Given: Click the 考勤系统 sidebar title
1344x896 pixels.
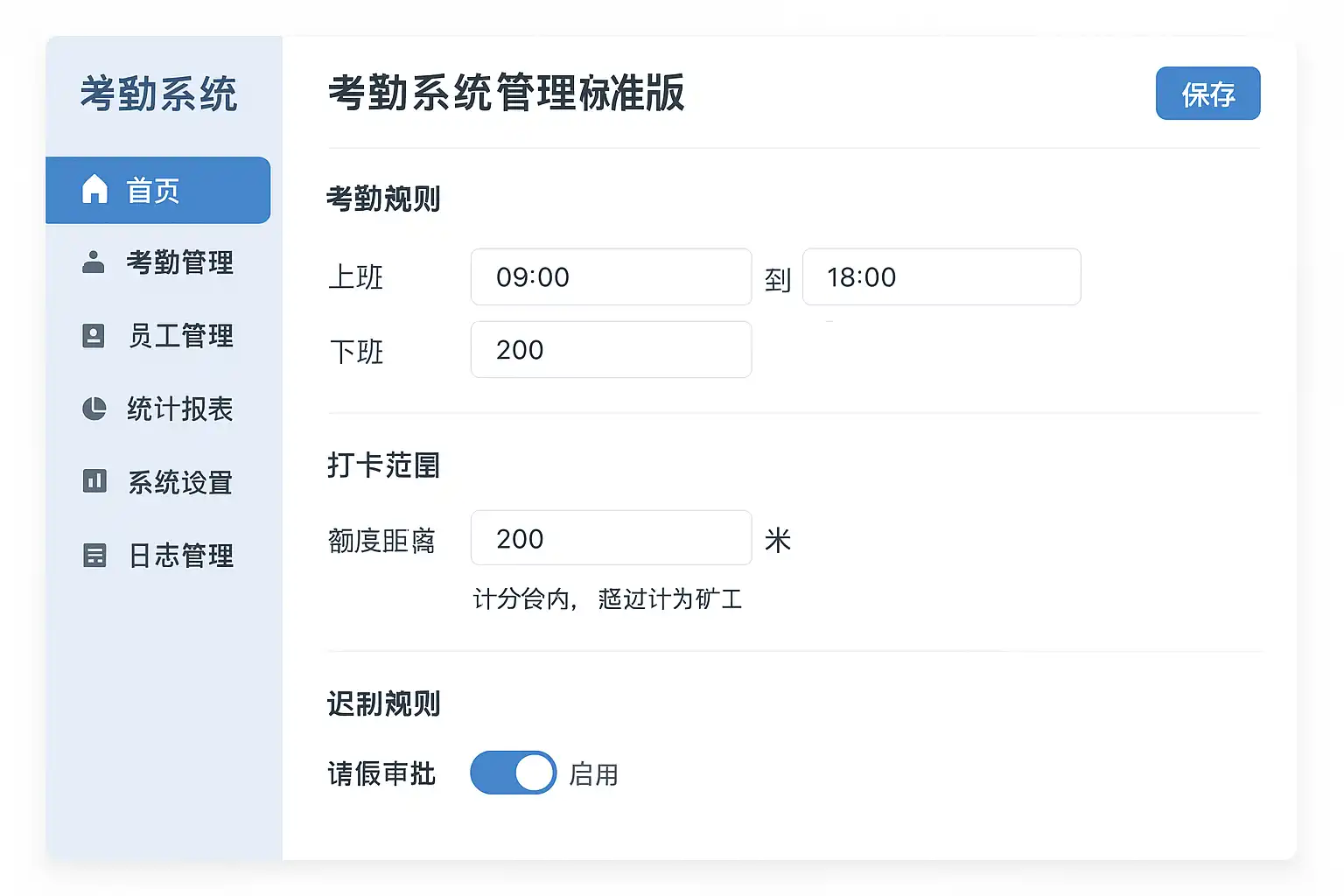Looking at the screenshot, I should pyautogui.click(x=158, y=94).
